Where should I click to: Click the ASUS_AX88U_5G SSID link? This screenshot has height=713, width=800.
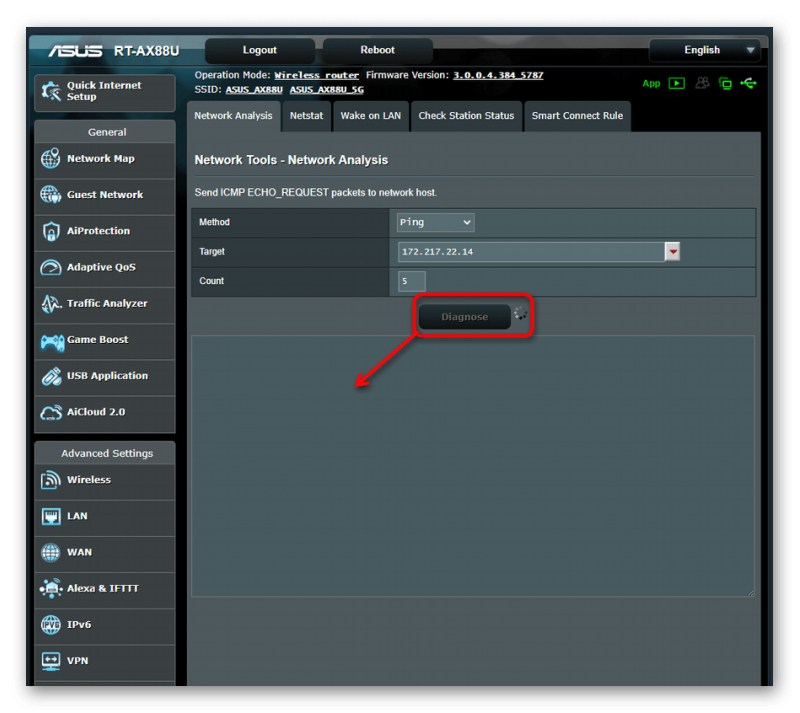click(x=327, y=90)
